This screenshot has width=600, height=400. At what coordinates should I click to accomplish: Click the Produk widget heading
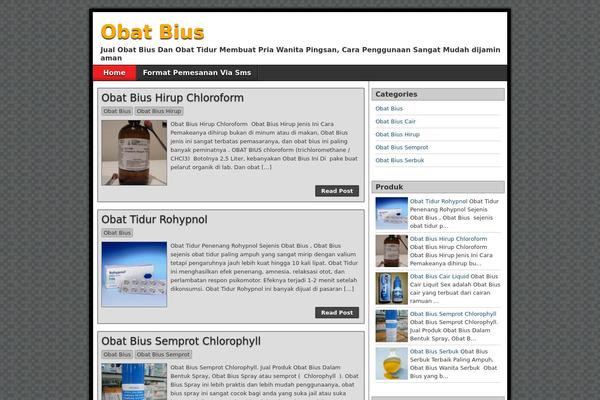pyautogui.click(x=438, y=187)
